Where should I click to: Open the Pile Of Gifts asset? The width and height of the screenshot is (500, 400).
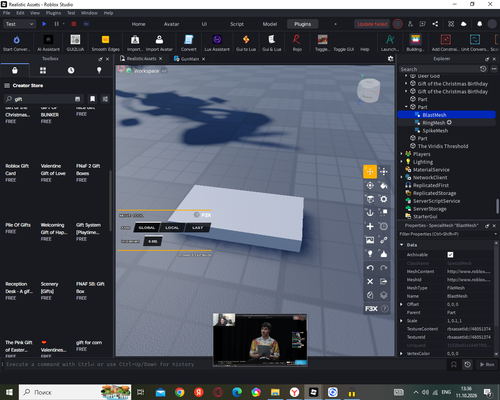click(x=18, y=225)
